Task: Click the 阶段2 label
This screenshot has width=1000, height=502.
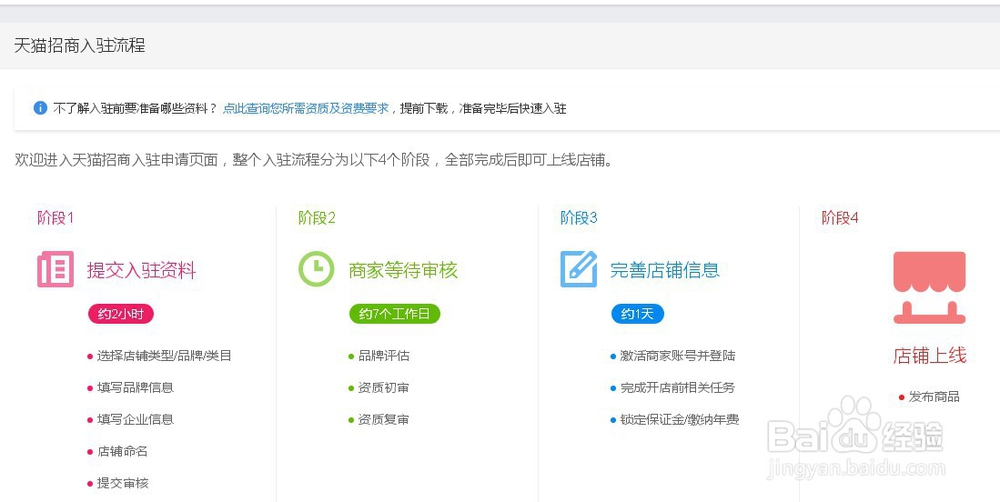Action: [x=317, y=218]
